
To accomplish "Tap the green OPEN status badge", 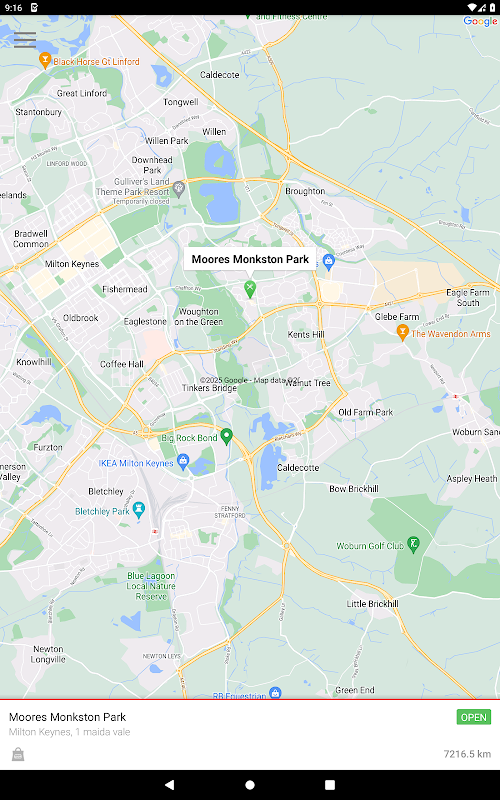I will tap(473, 717).
